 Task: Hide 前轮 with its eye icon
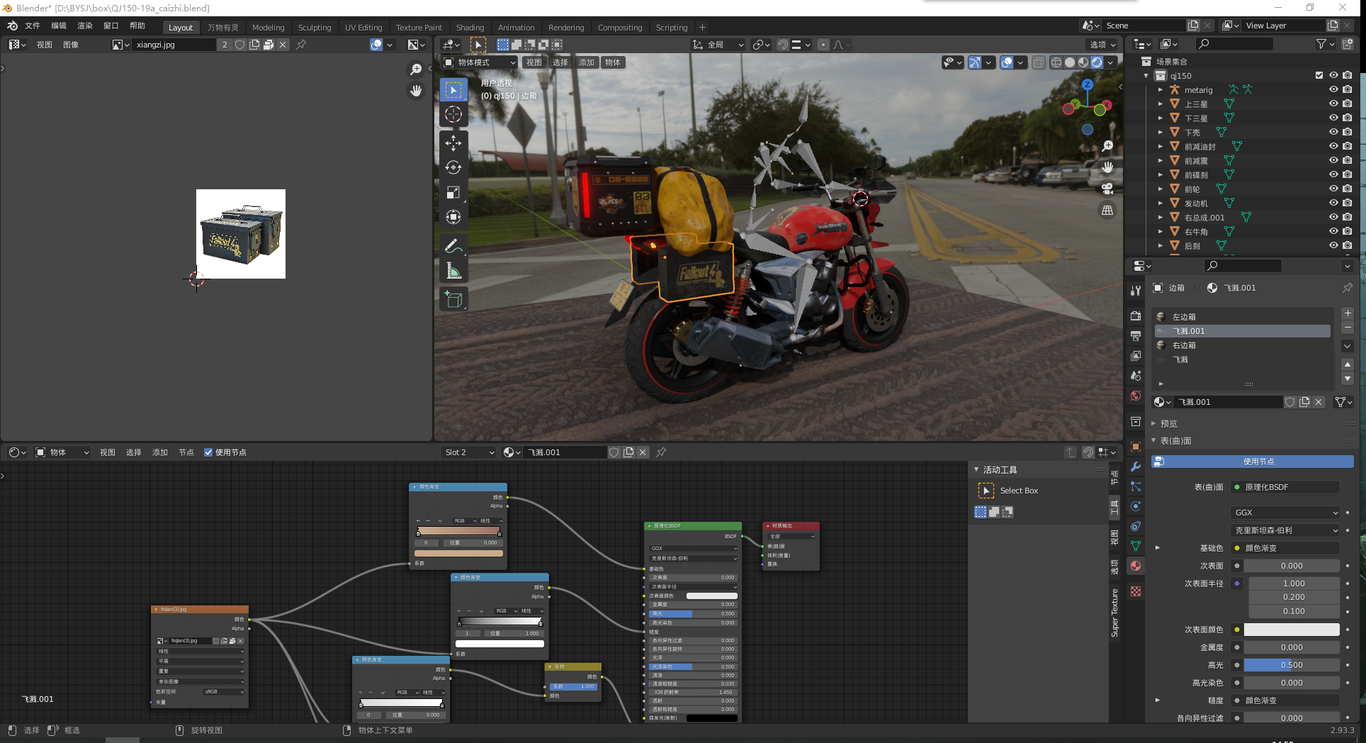pyautogui.click(x=1333, y=189)
